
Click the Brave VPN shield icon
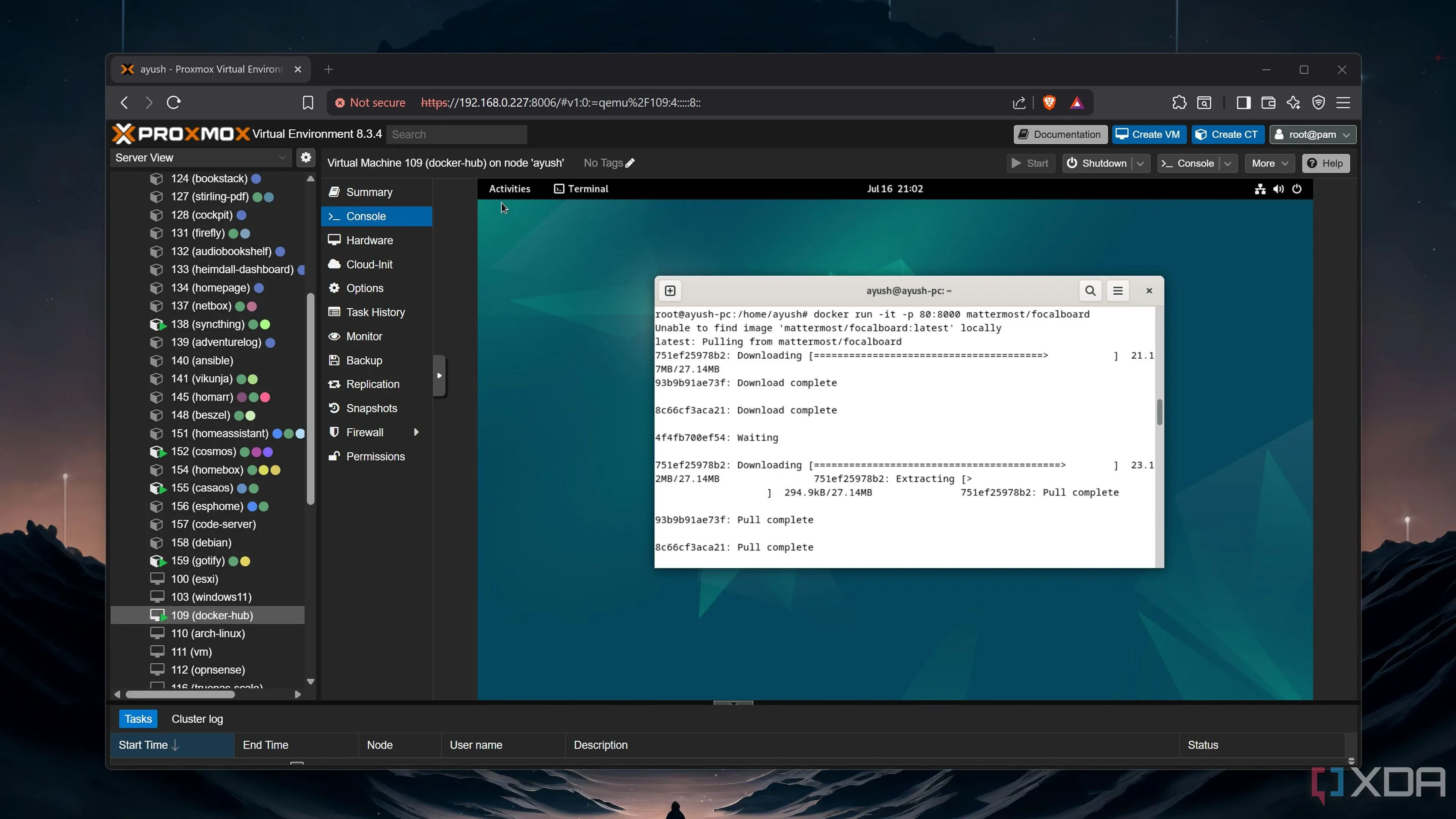[1319, 102]
